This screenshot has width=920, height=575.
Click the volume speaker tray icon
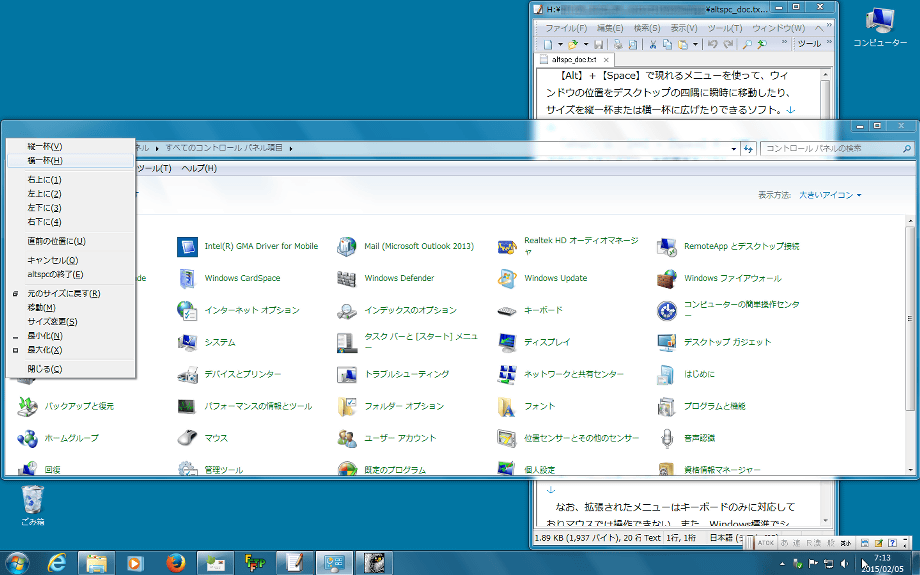click(x=844, y=564)
